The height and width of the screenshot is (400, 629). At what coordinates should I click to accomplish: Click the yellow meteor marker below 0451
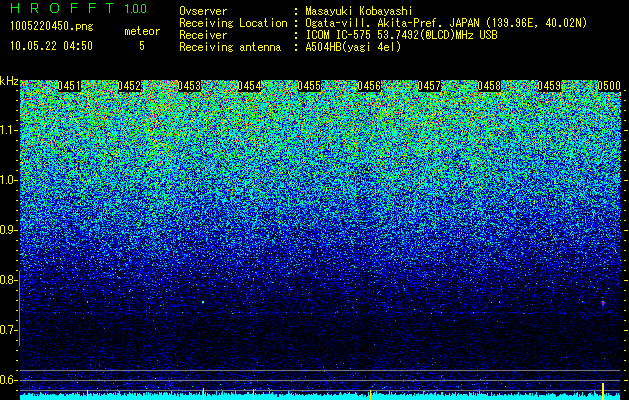pos(87,394)
